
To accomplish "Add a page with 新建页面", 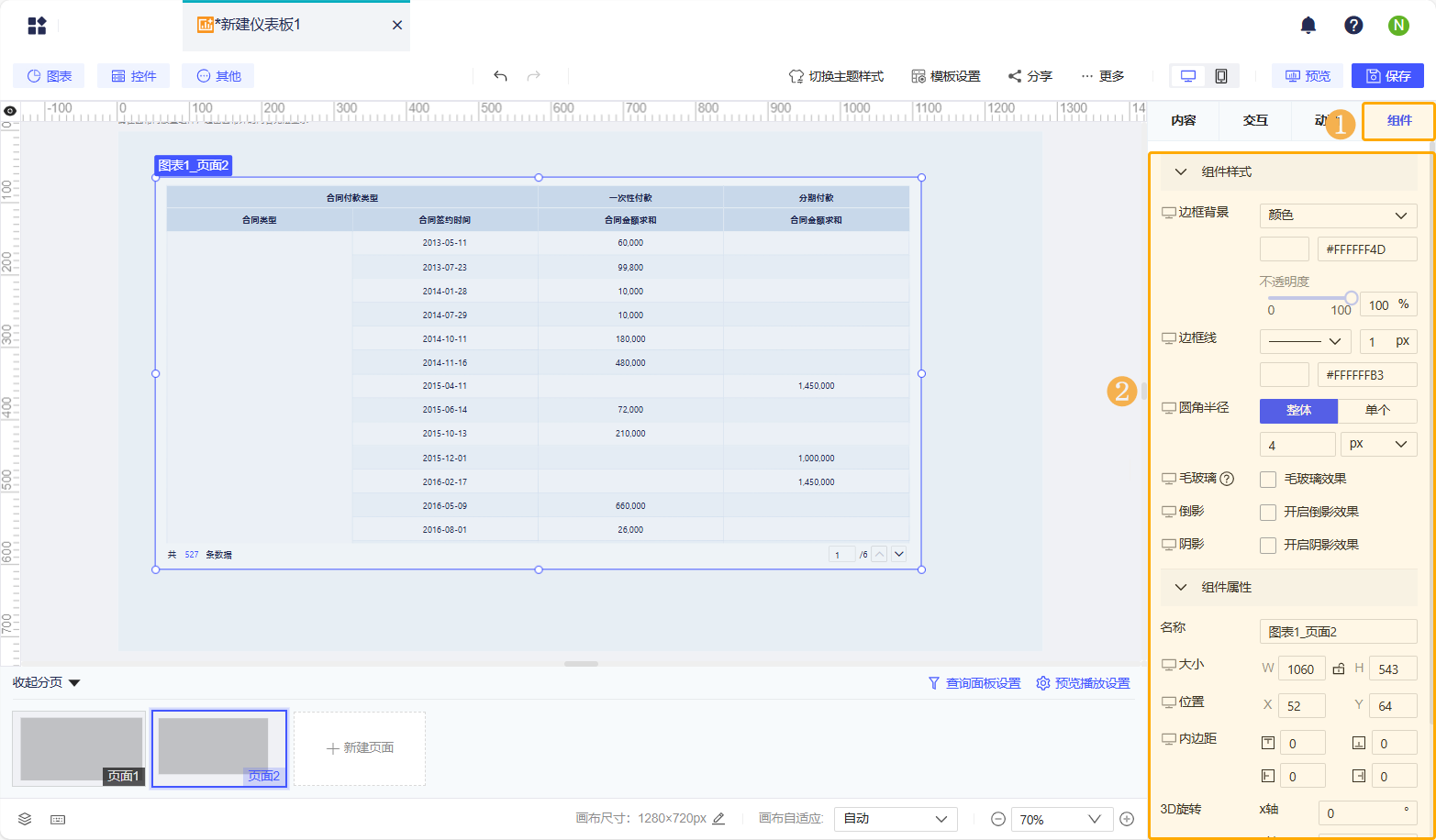I will 360,748.
